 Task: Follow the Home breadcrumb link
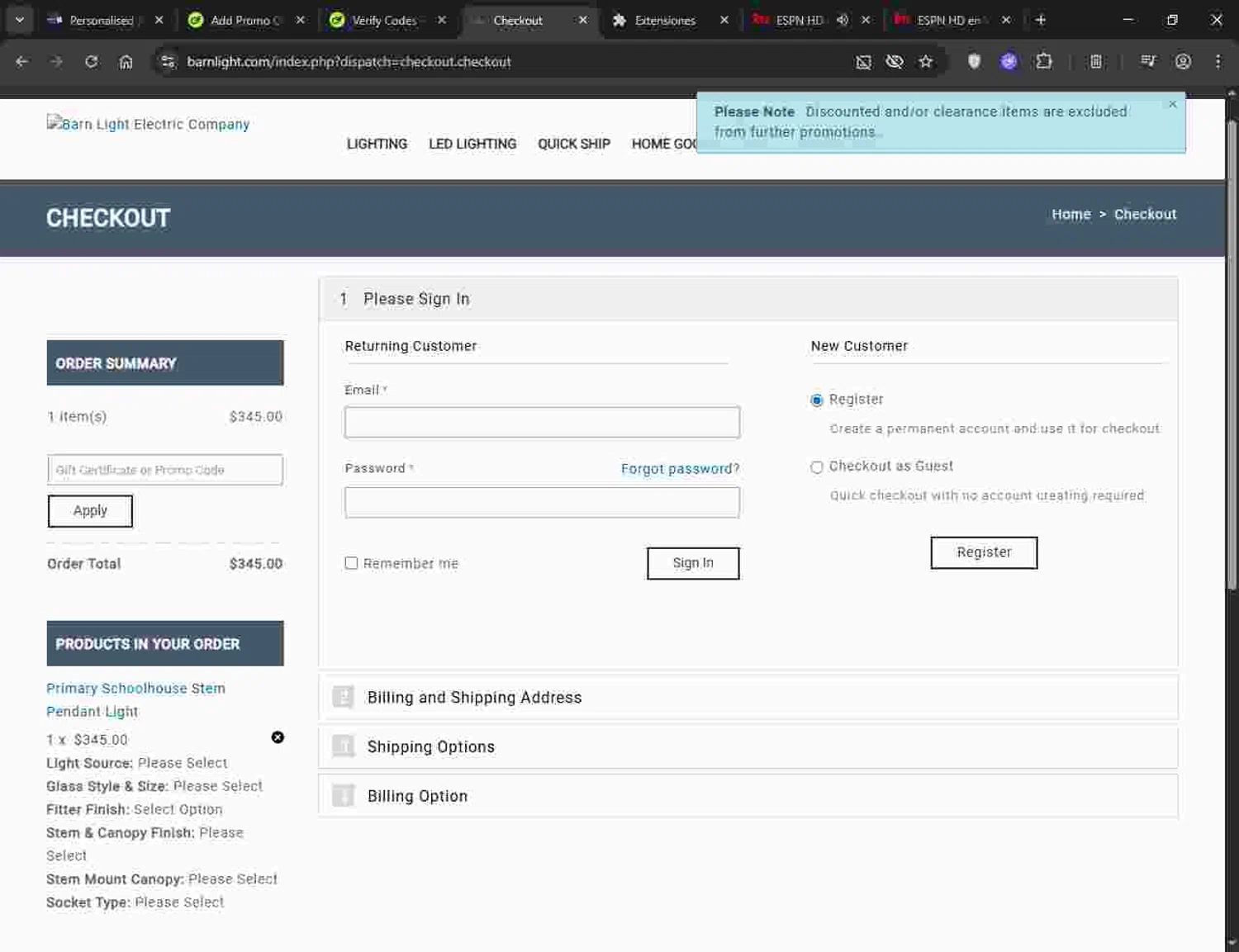(x=1071, y=214)
